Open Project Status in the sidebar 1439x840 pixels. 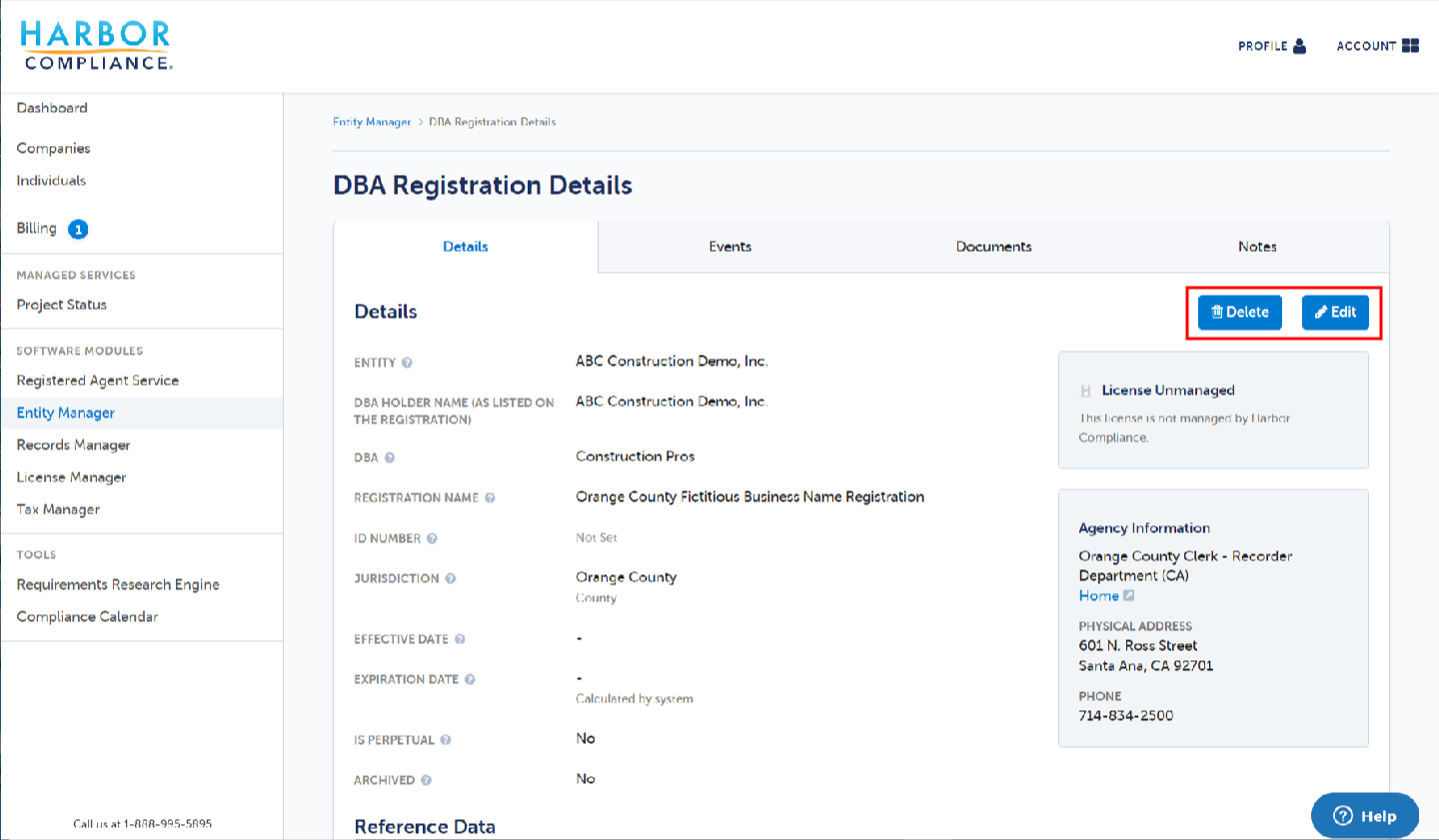(61, 305)
